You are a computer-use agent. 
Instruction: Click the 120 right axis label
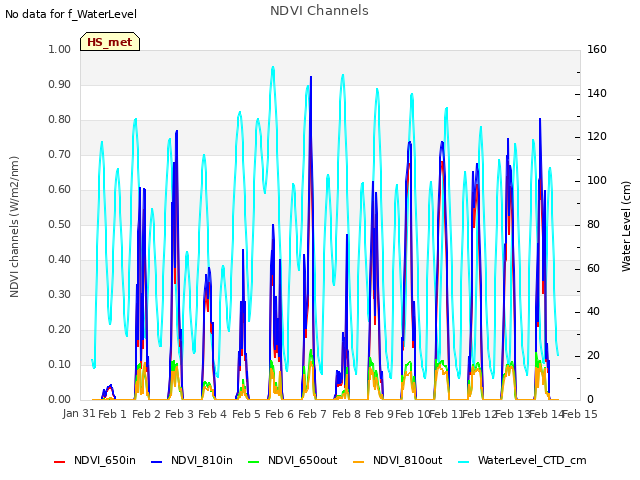[x=597, y=137]
